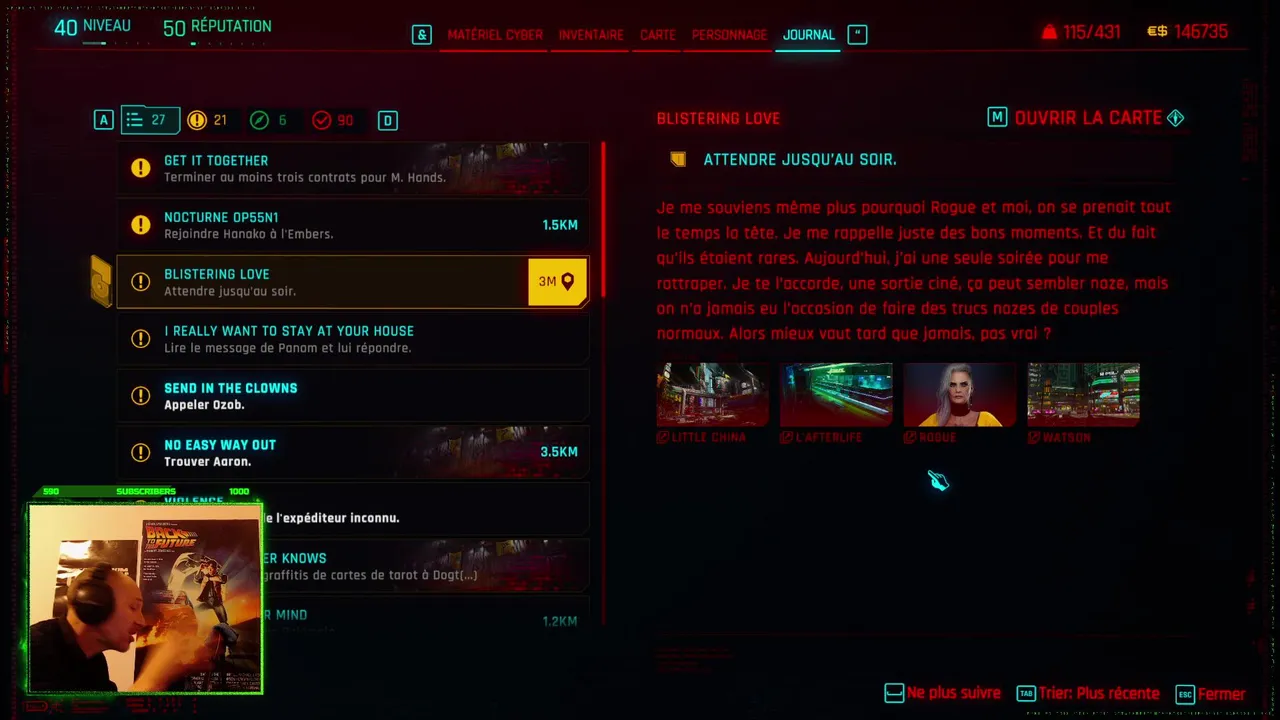The width and height of the screenshot is (1280, 720).
Task: Switch to the Inventaire tab
Action: 591,34
